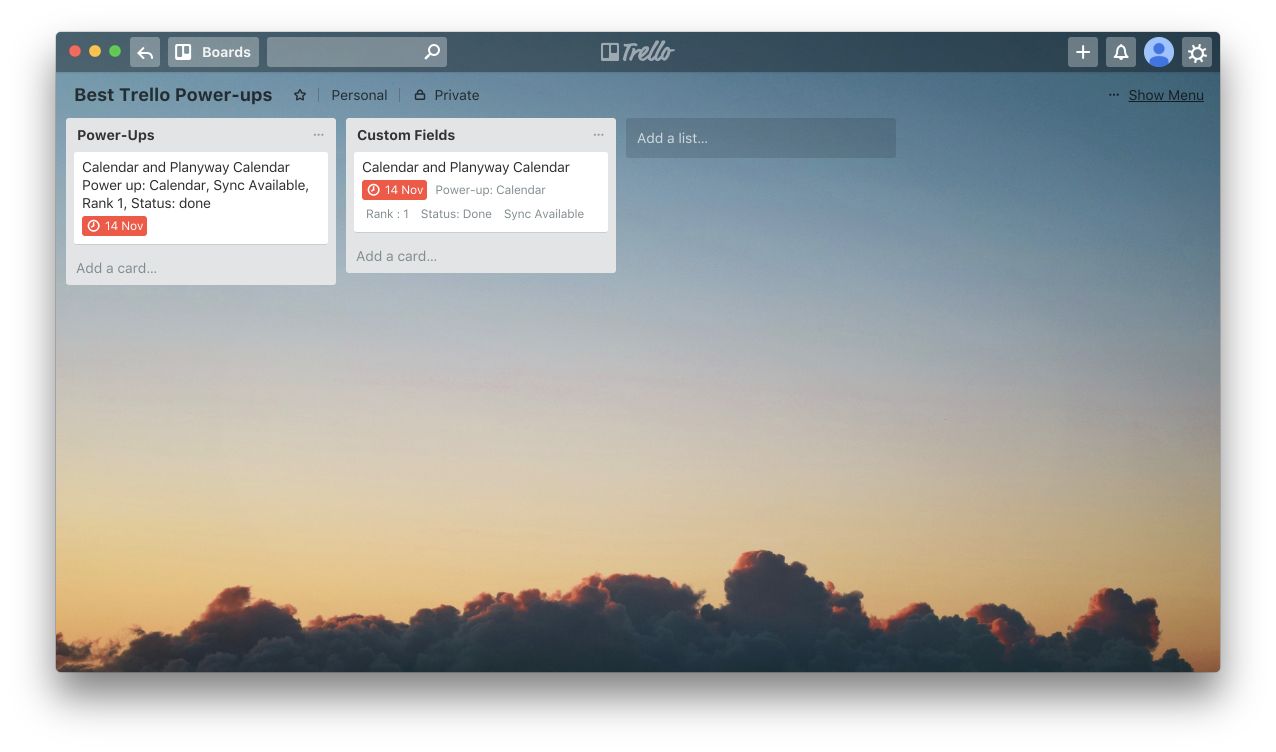Click the back arrow icon in header
This screenshot has height=752, width=1276.
pyautogui.click(x=145, y=52)
